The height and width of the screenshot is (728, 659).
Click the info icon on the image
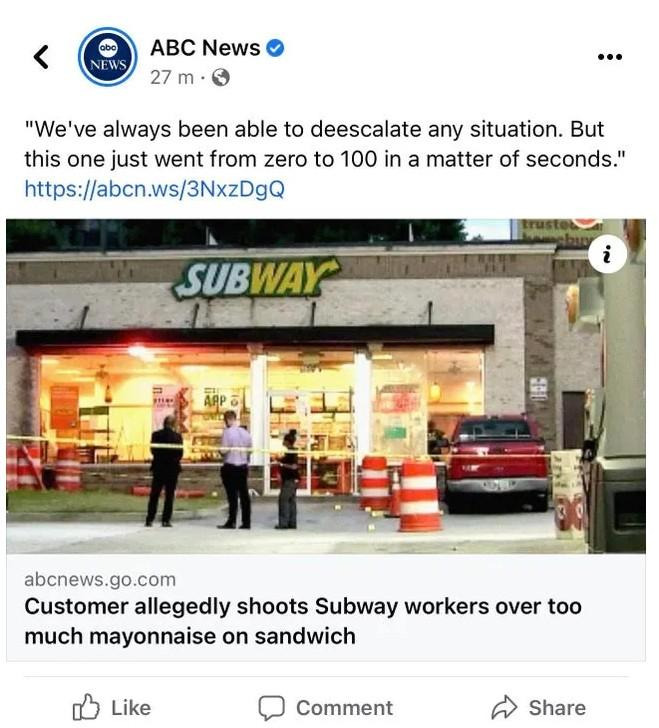click(607, 254)
